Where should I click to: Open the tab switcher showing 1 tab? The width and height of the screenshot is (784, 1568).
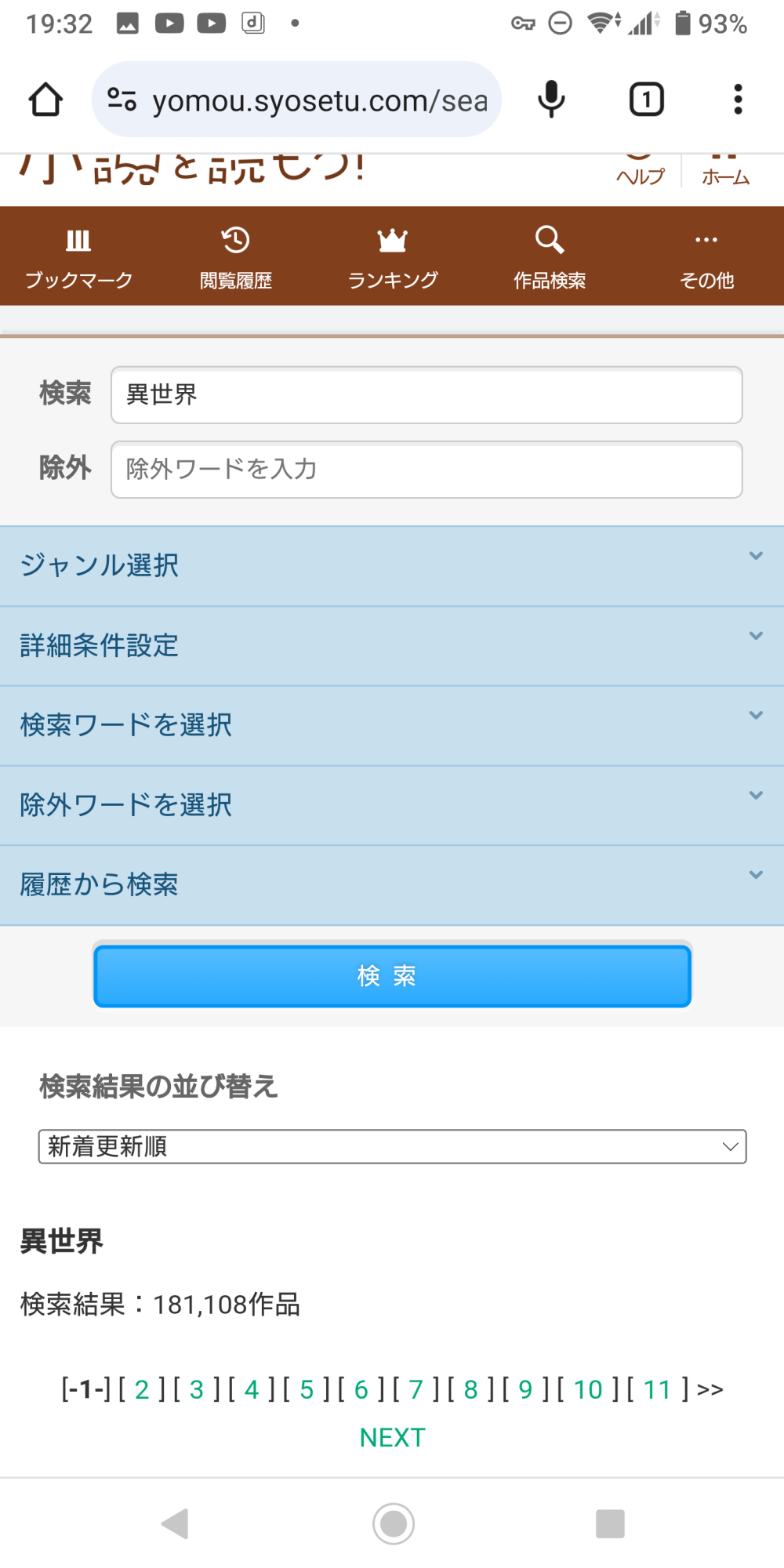click(x=646, y=100)
